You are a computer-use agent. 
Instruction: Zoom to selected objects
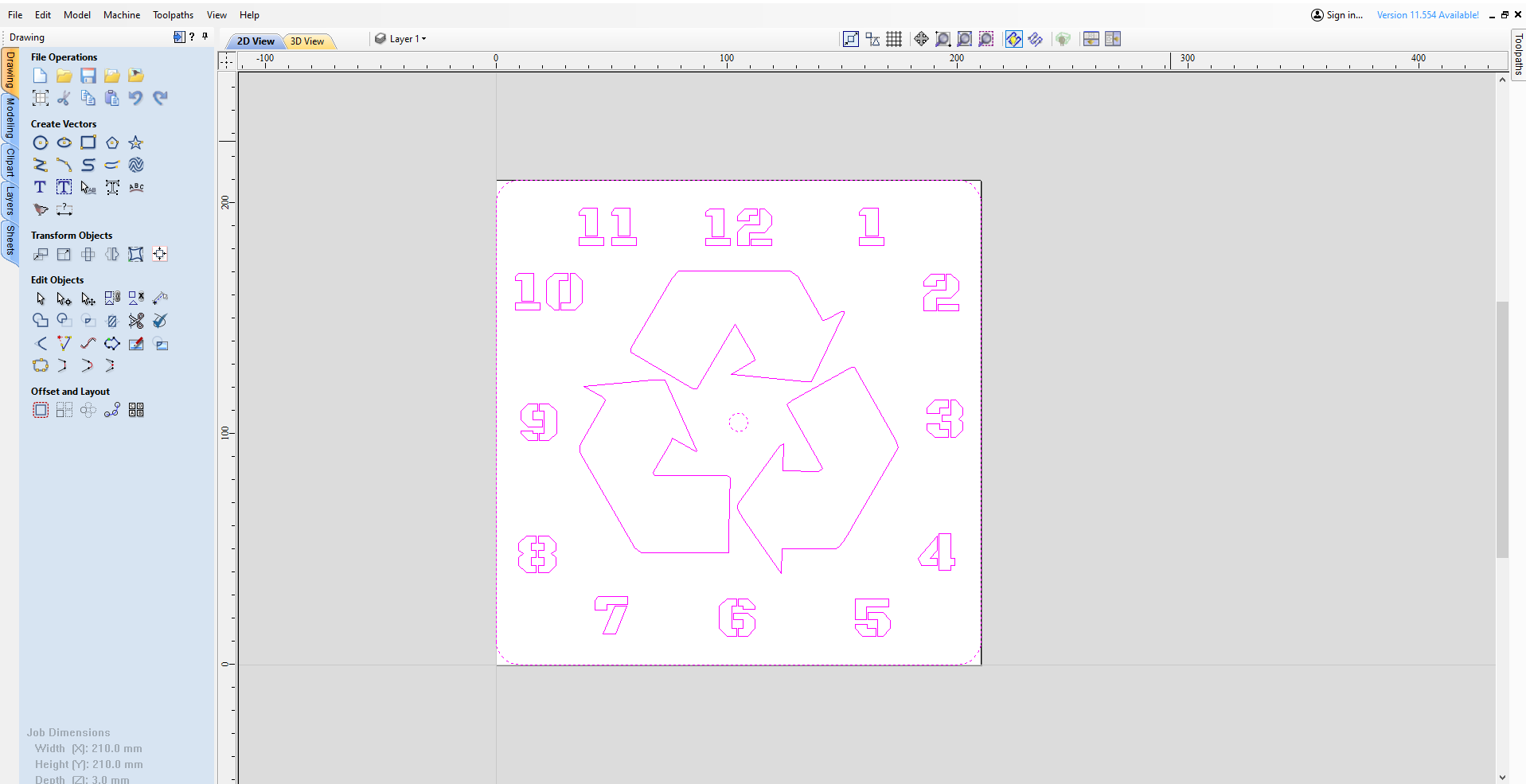(x=986, y=39)
